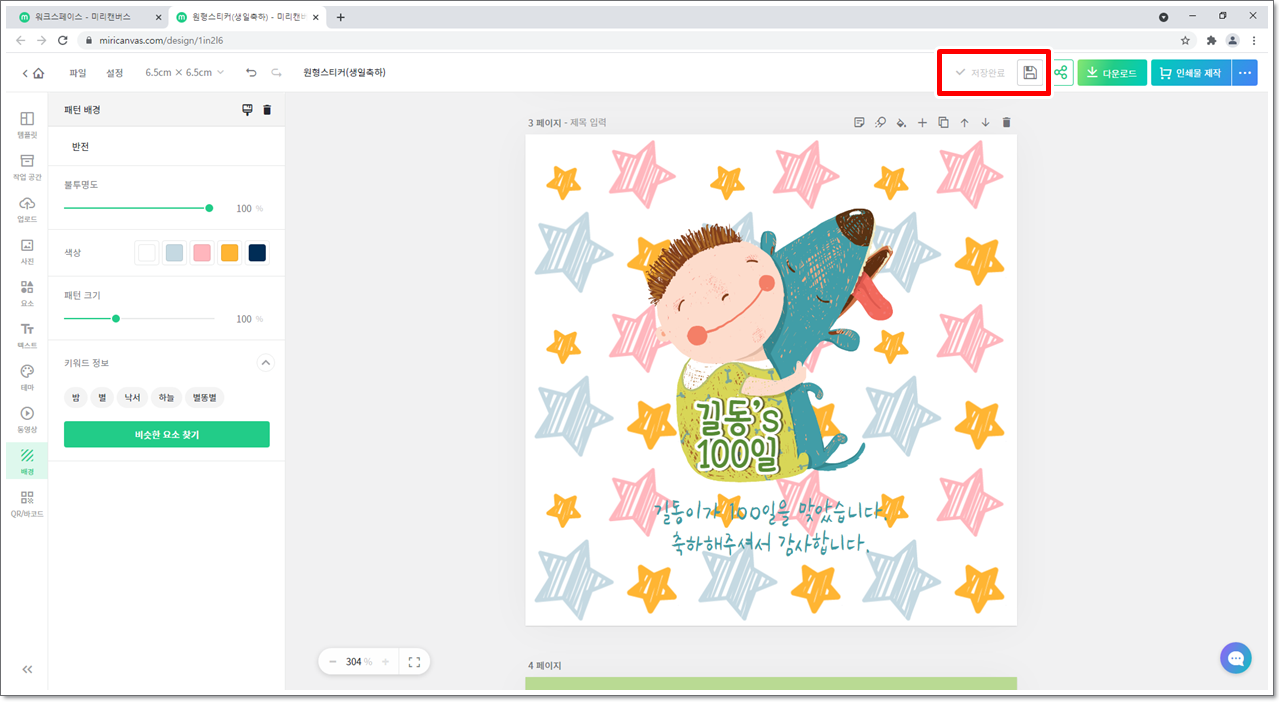The height and width of the screenshot is (702, 1280).
Task: Click the 패턴 크기 slider handle
Action: (116, 319)
